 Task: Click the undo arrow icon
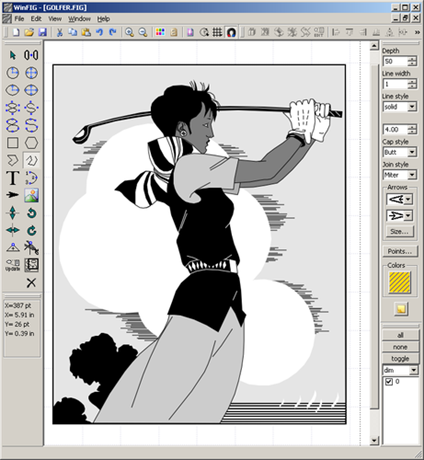click(99, 32)
